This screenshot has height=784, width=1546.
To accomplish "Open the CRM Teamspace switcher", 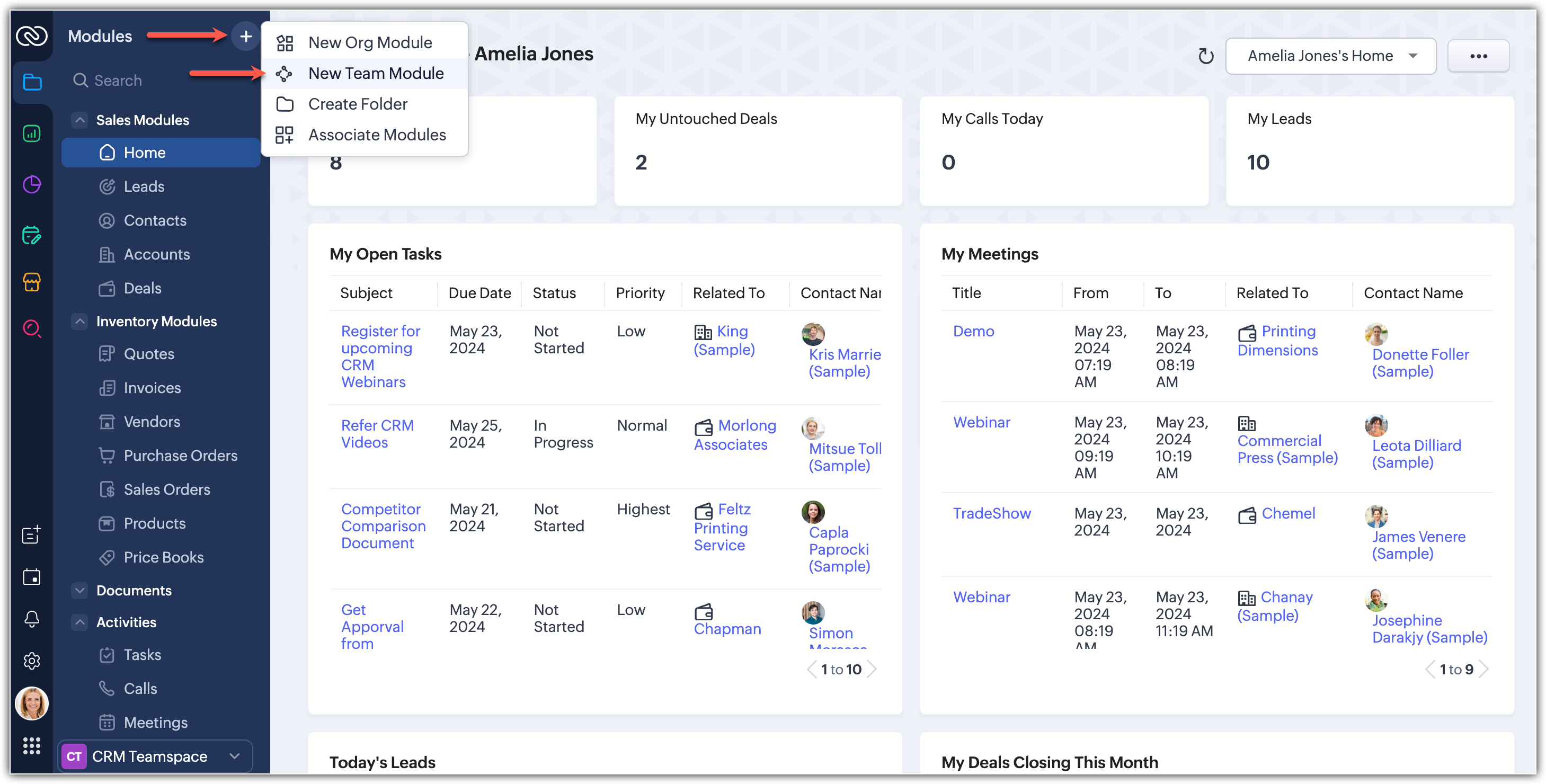I will (x=155, y=756).
